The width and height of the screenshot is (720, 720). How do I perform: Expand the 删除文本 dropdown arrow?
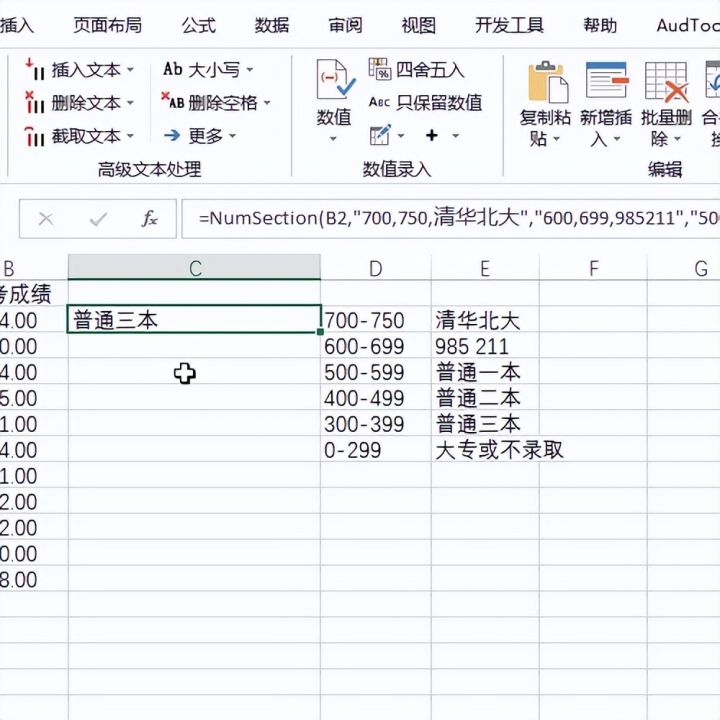[x=130, y=103]
